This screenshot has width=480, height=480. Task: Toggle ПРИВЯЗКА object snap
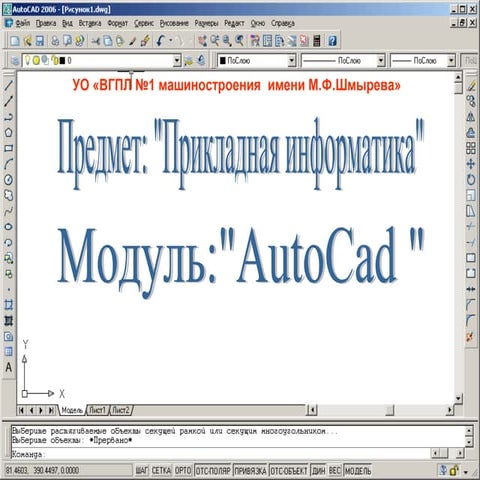250,470
